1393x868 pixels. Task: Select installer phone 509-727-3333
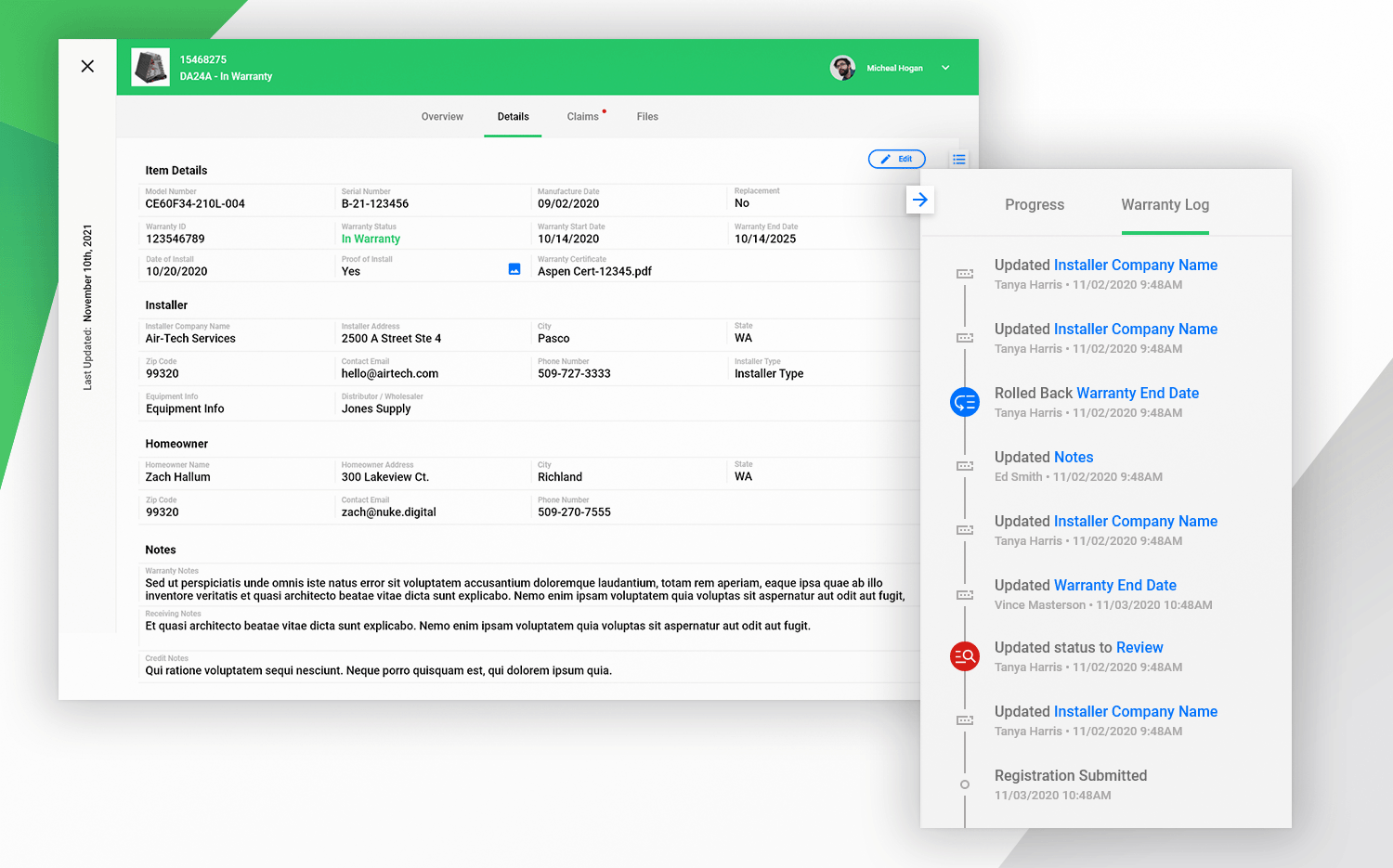pyautogui.click(x=574, y=374)
